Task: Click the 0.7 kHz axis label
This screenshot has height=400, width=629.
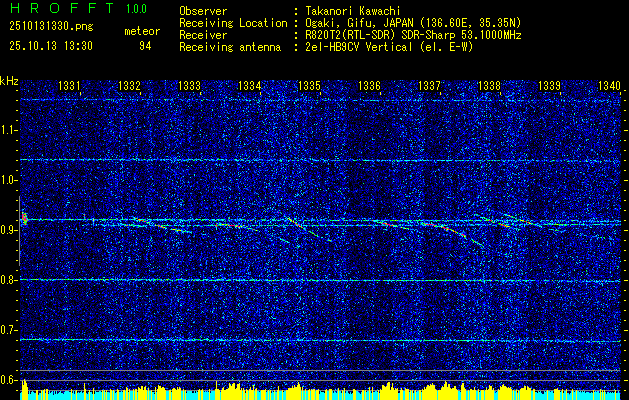Action: coord(8,330)
